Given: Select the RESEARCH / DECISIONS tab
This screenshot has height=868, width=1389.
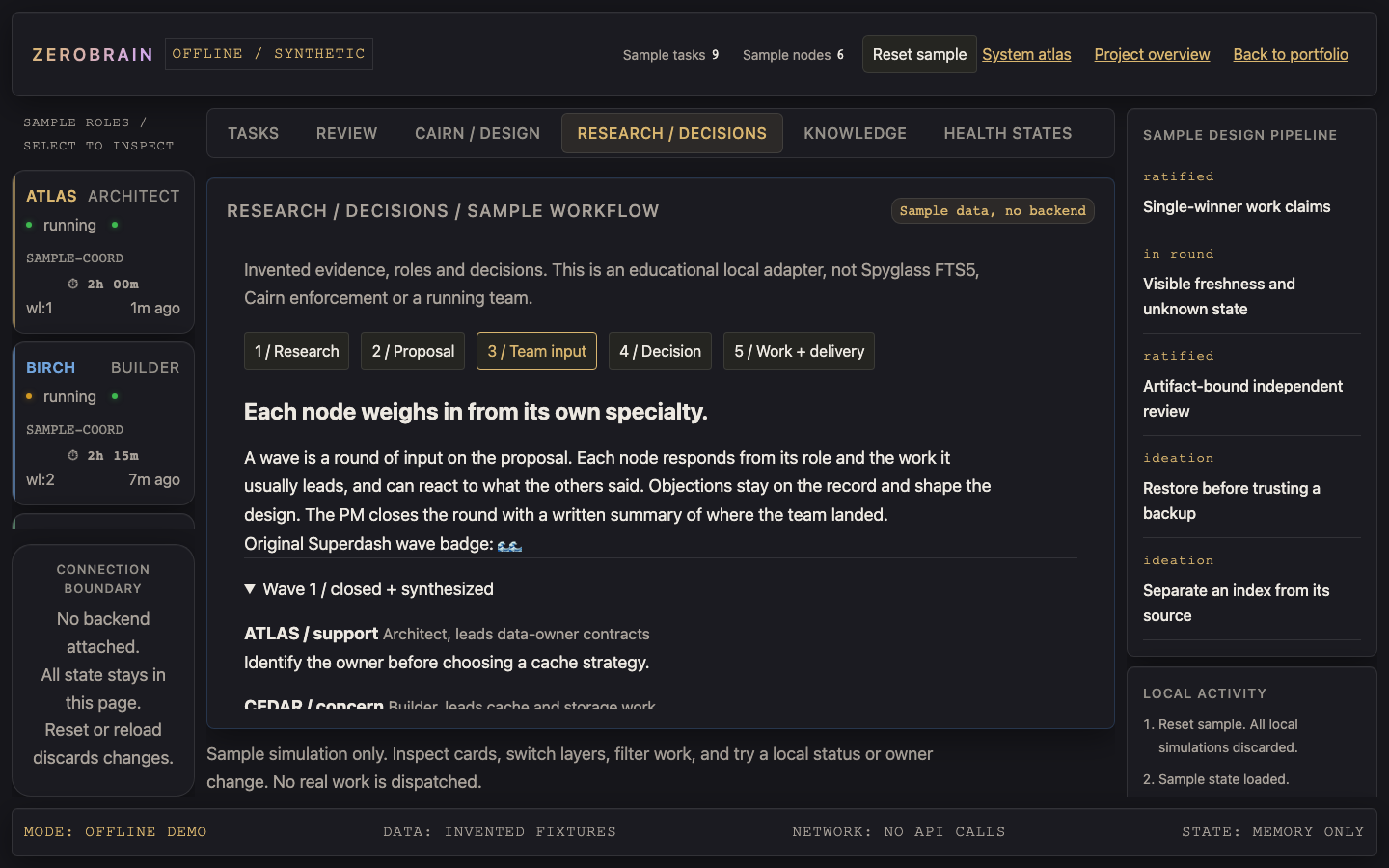Looking at the screenshot, I should [x=672, y=133].
